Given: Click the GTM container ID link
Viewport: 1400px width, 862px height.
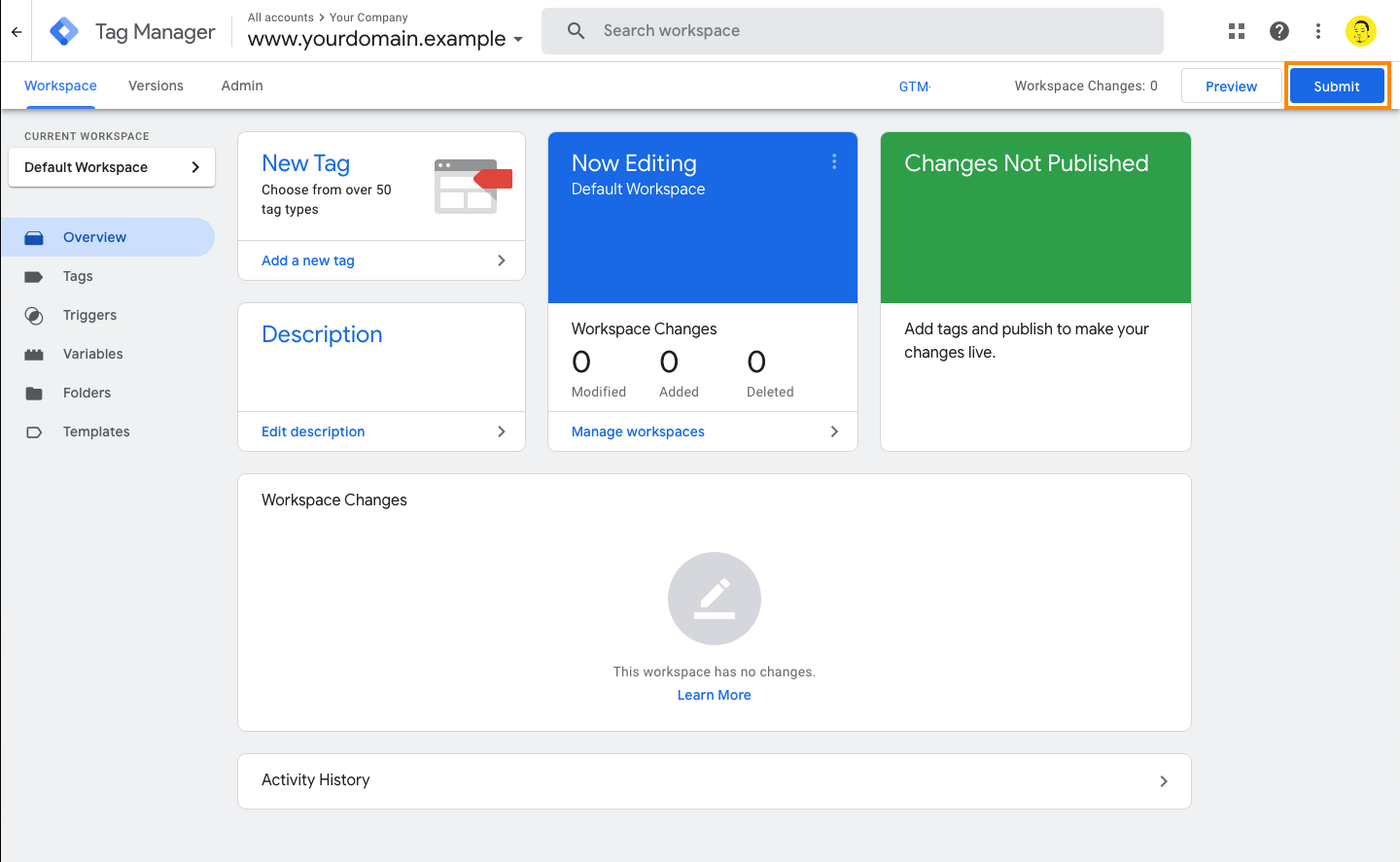Looking at the screenshot, I should pyautogui.click(x=915, y=86).
